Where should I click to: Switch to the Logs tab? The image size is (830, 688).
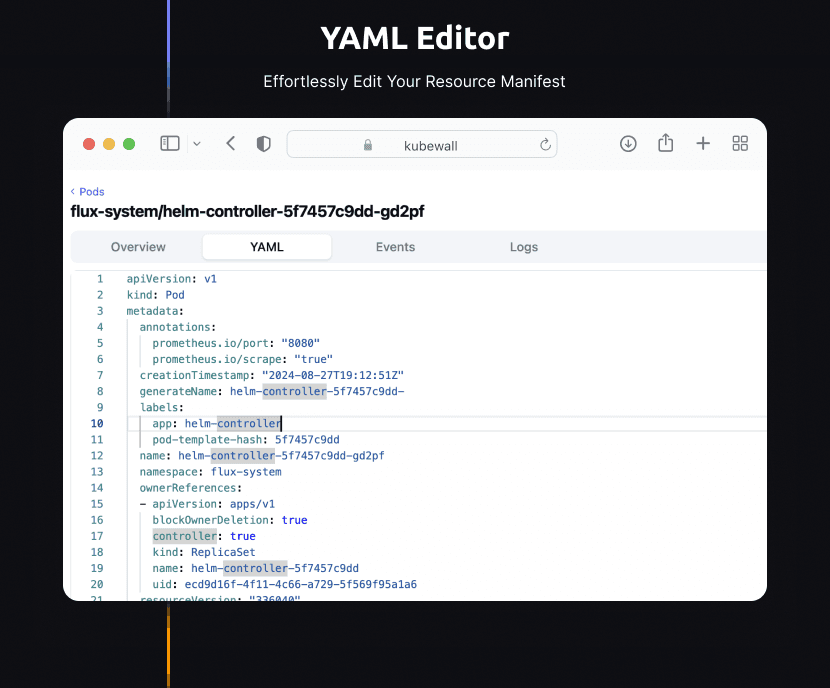pyautogui.click(x=523, y=247)
